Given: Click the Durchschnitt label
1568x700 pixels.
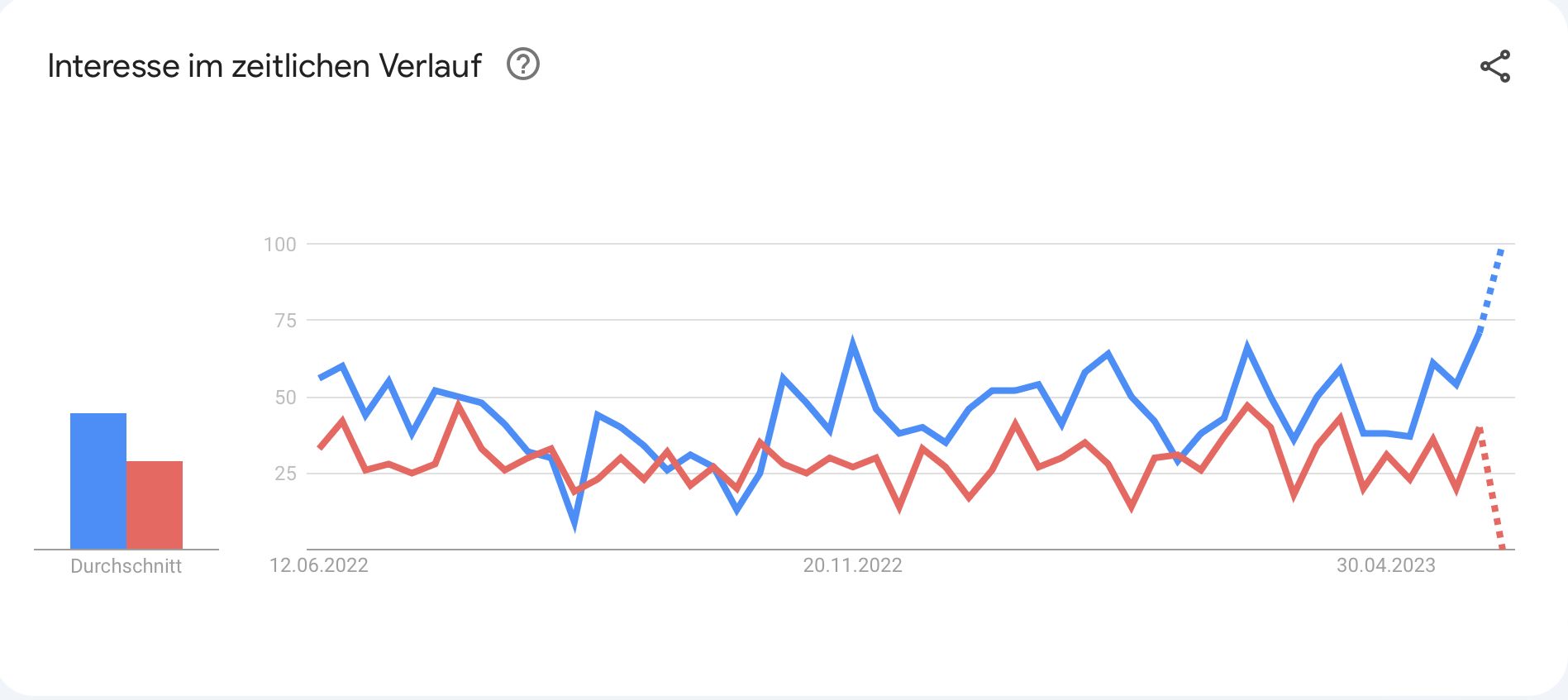Looking at the screenshot, I should tap(126, 566).
